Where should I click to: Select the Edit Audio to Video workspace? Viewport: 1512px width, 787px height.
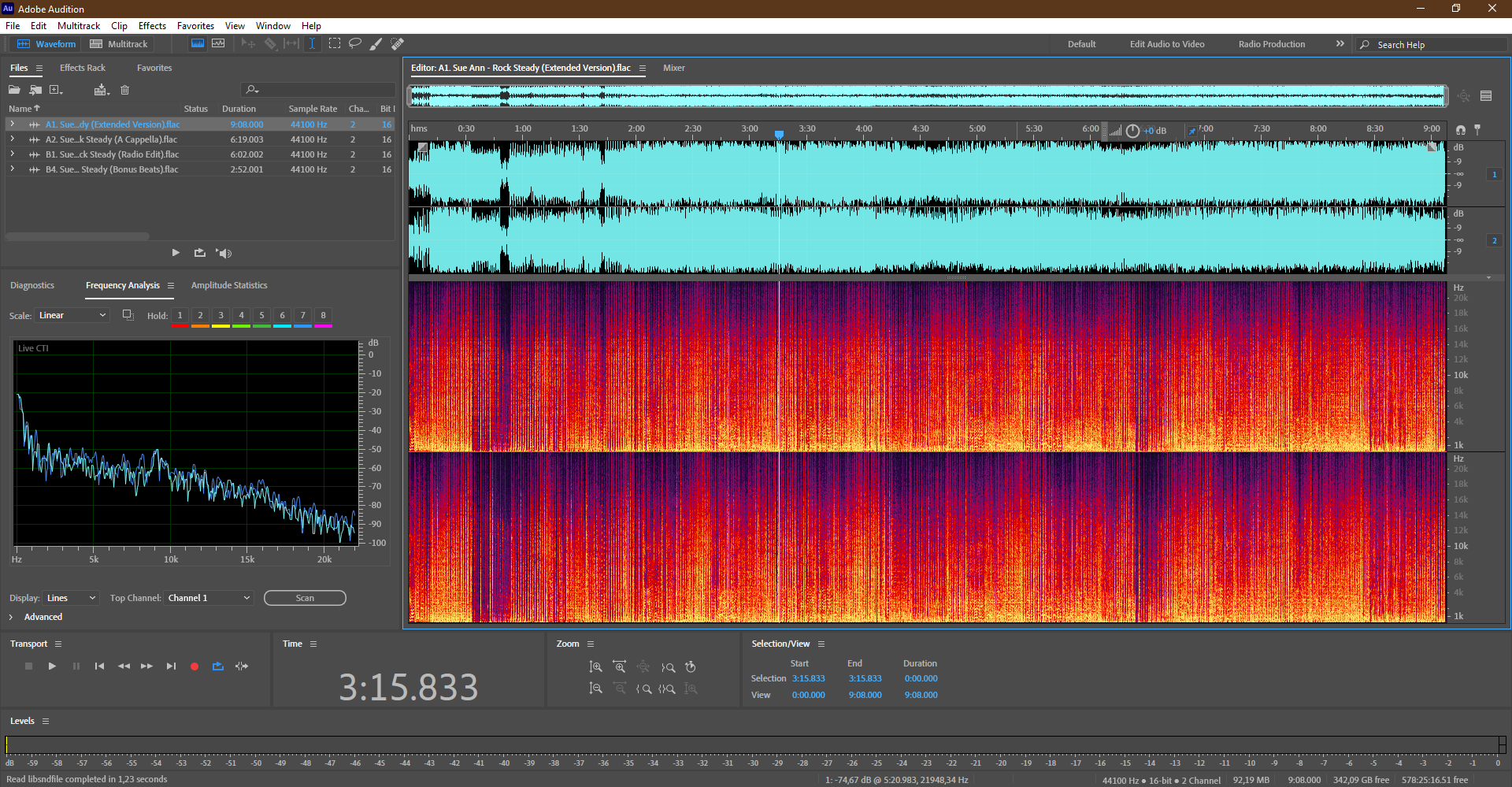pos(1167,44)
